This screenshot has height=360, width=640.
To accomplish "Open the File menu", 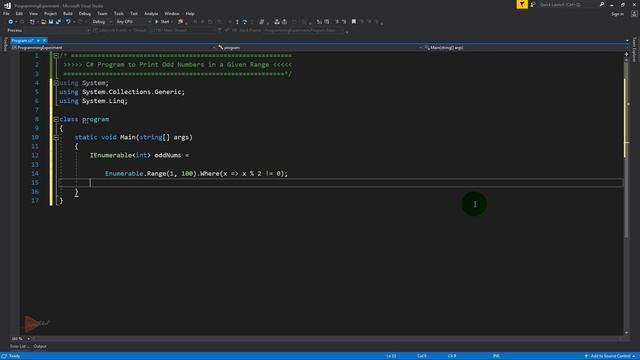I will [6, 13].
